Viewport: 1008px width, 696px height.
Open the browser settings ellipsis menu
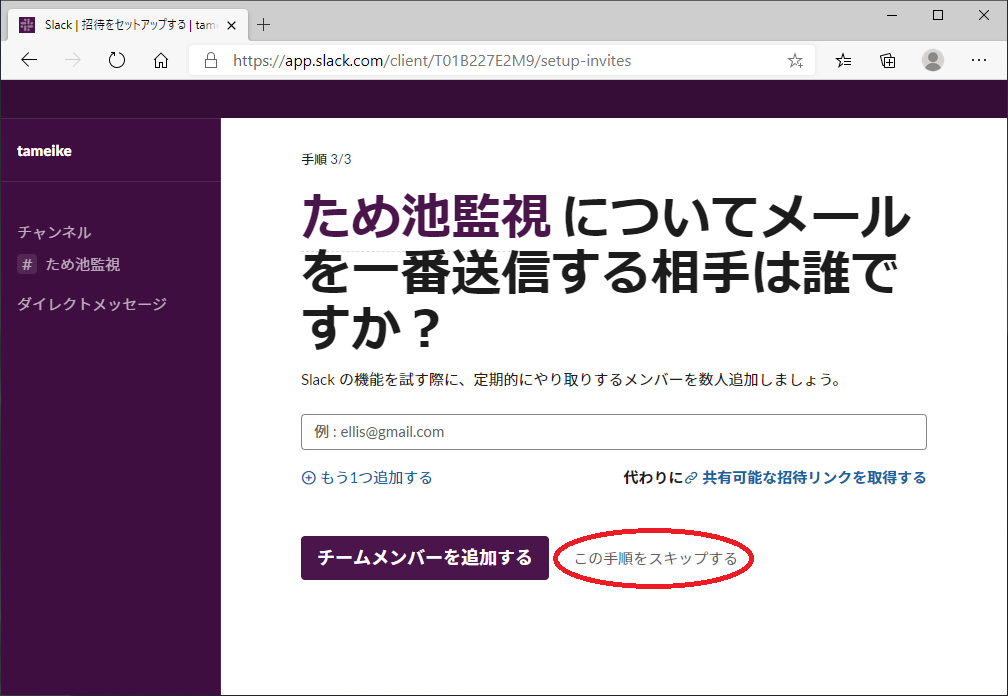(979, 60)
